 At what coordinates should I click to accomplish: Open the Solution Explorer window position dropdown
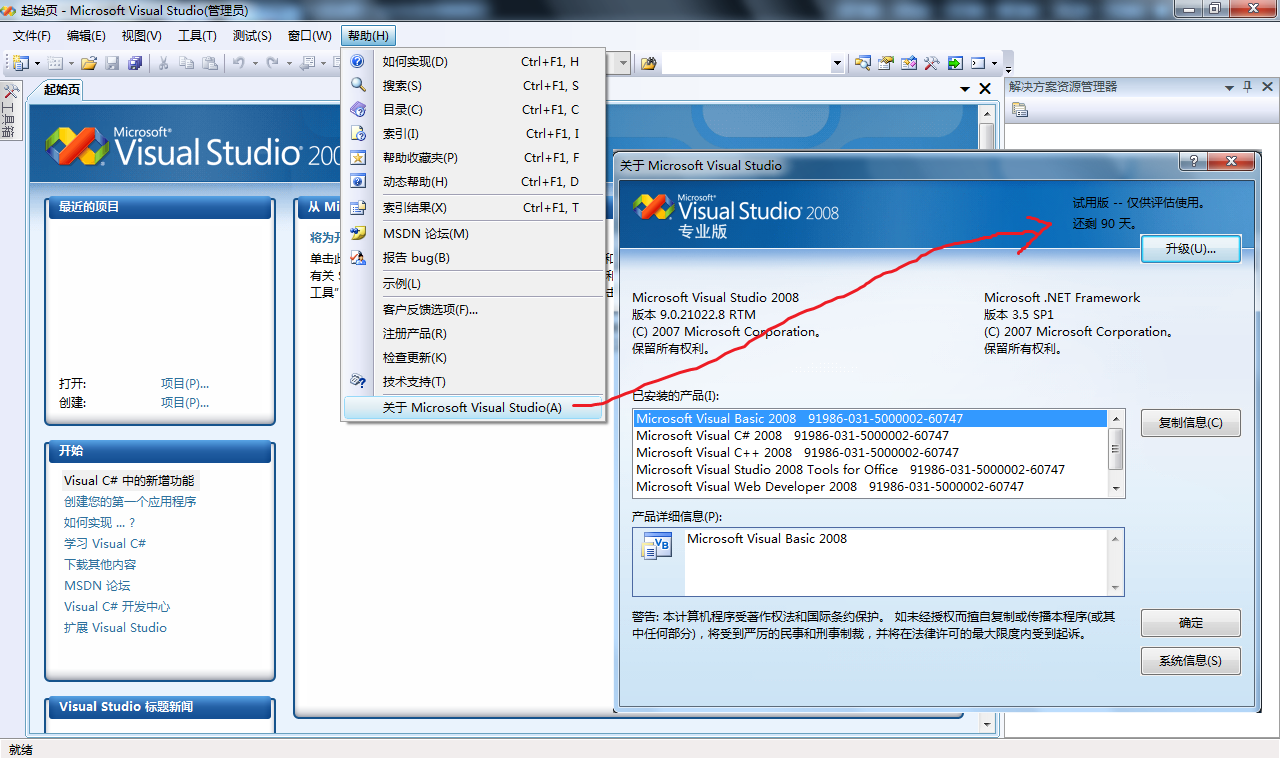tap(1229, 87)
